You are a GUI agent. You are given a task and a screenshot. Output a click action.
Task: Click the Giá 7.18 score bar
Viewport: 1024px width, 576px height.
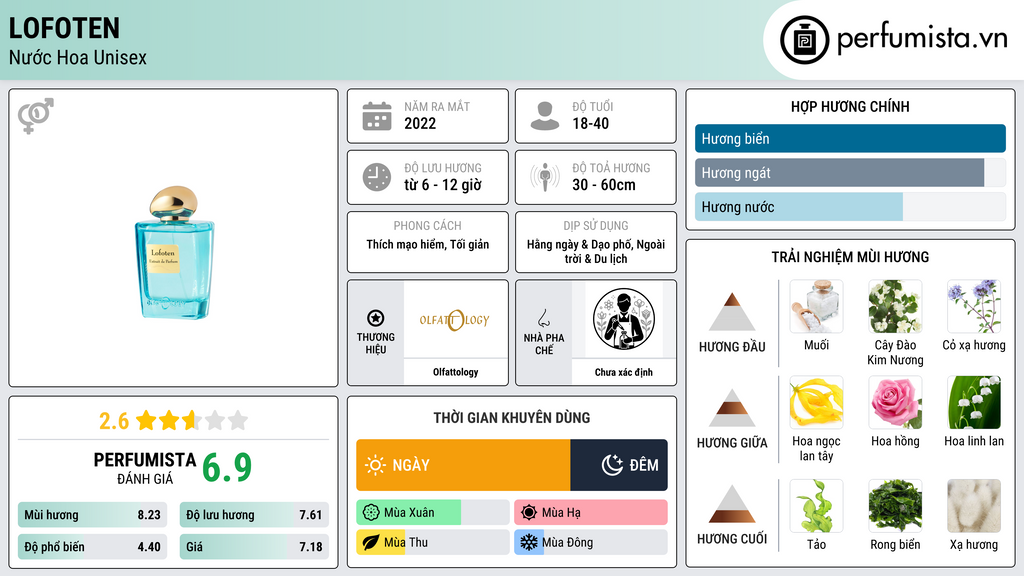coord(254,547)
